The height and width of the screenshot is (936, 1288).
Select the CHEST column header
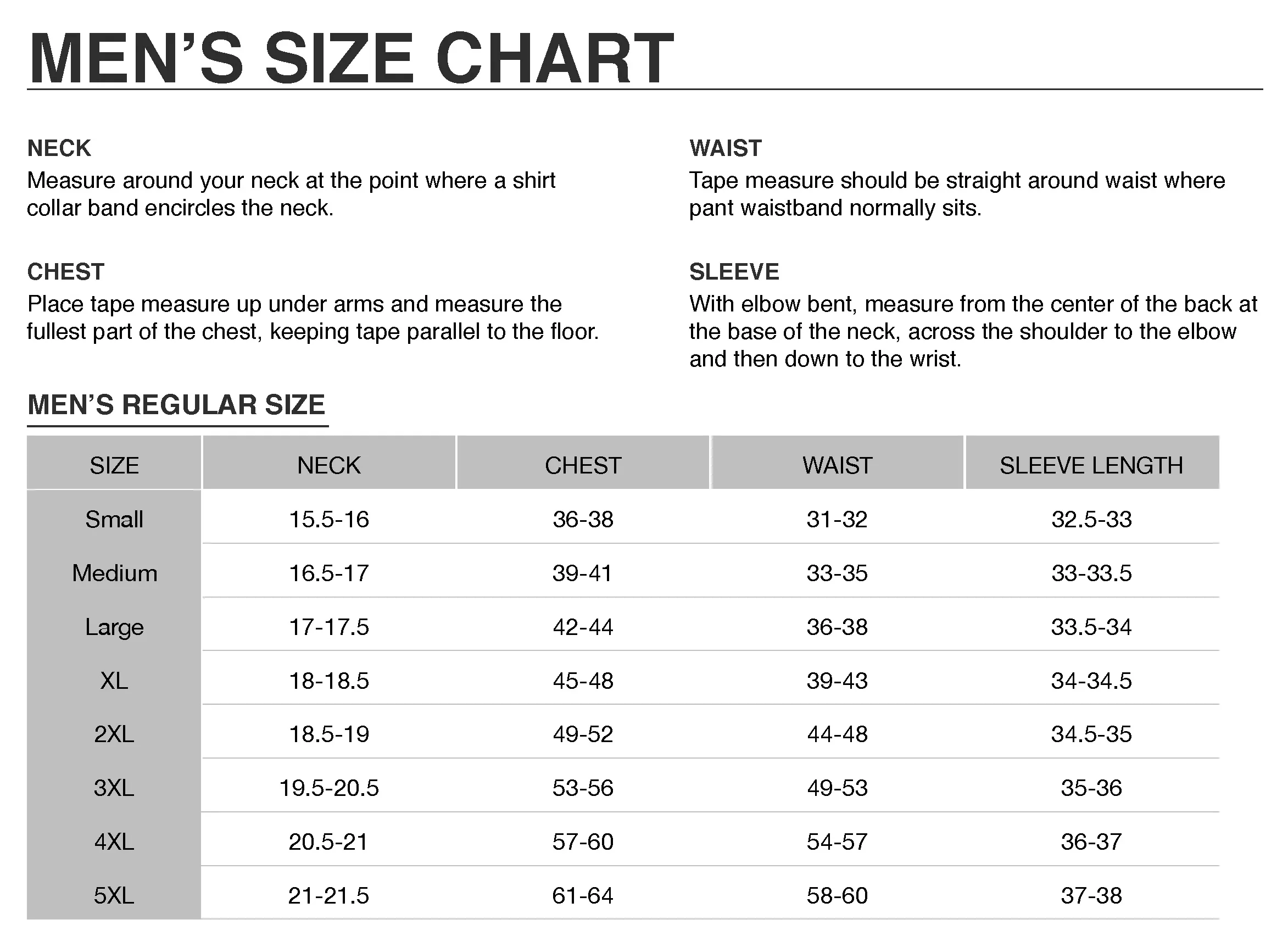coord(583,465)
